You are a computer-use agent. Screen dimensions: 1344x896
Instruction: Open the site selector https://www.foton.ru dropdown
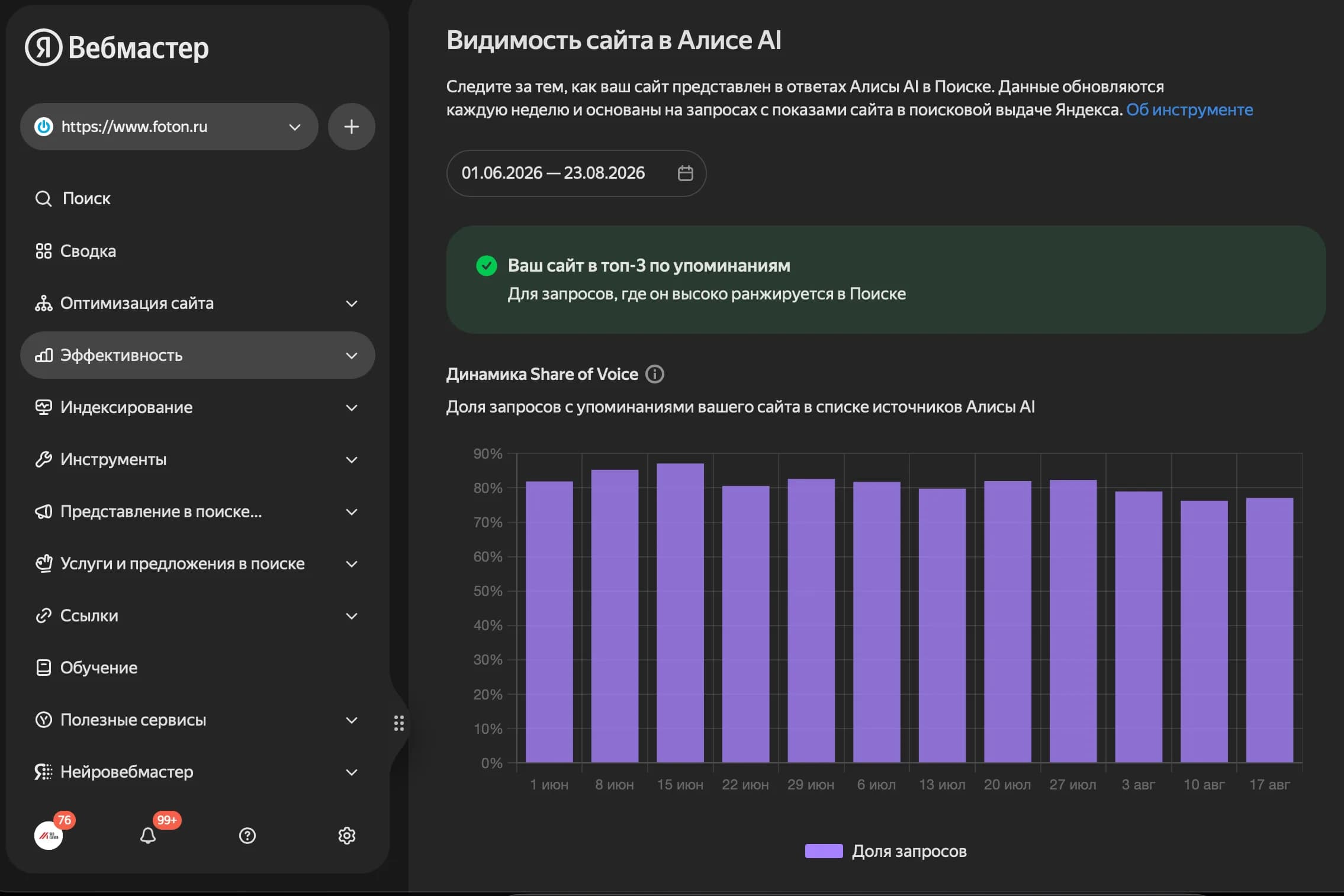pos(169,127)
